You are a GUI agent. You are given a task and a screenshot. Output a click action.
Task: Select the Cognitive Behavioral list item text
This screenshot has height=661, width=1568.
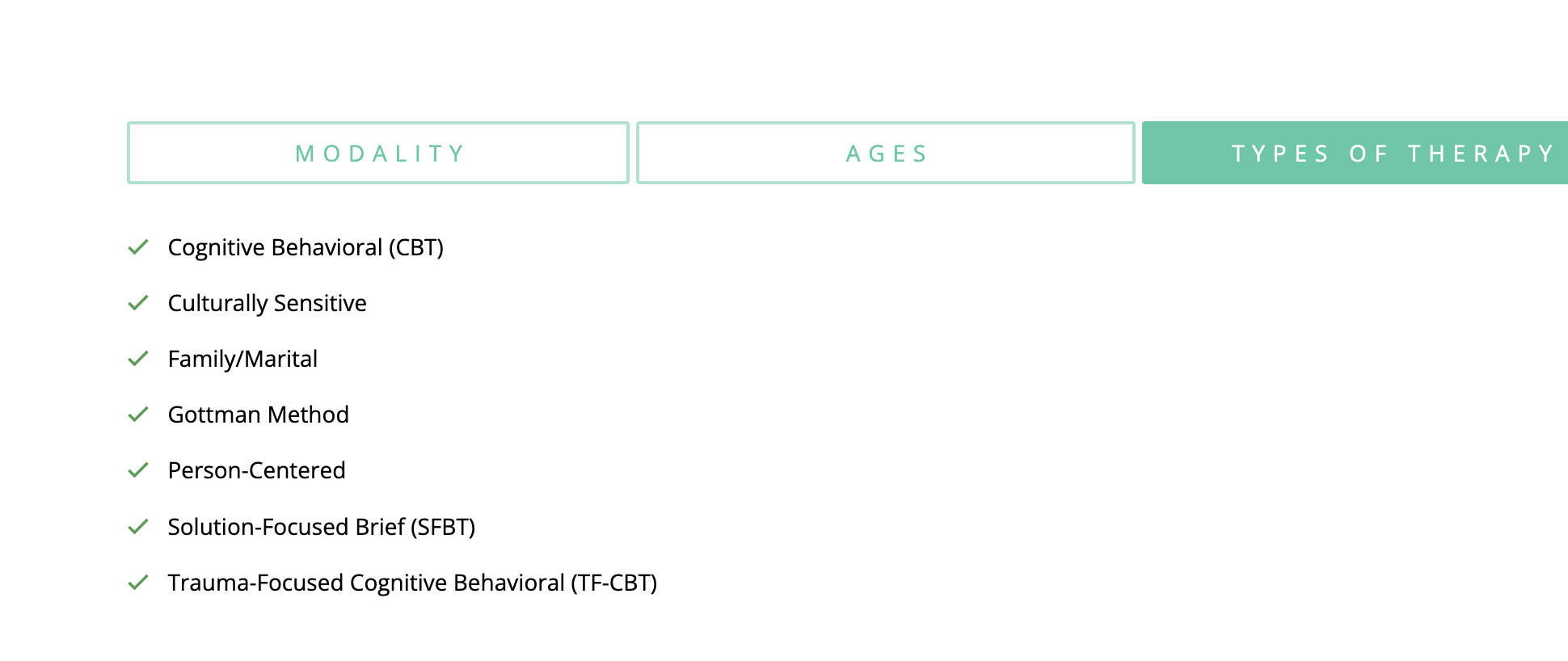click(x=275, y=247)
